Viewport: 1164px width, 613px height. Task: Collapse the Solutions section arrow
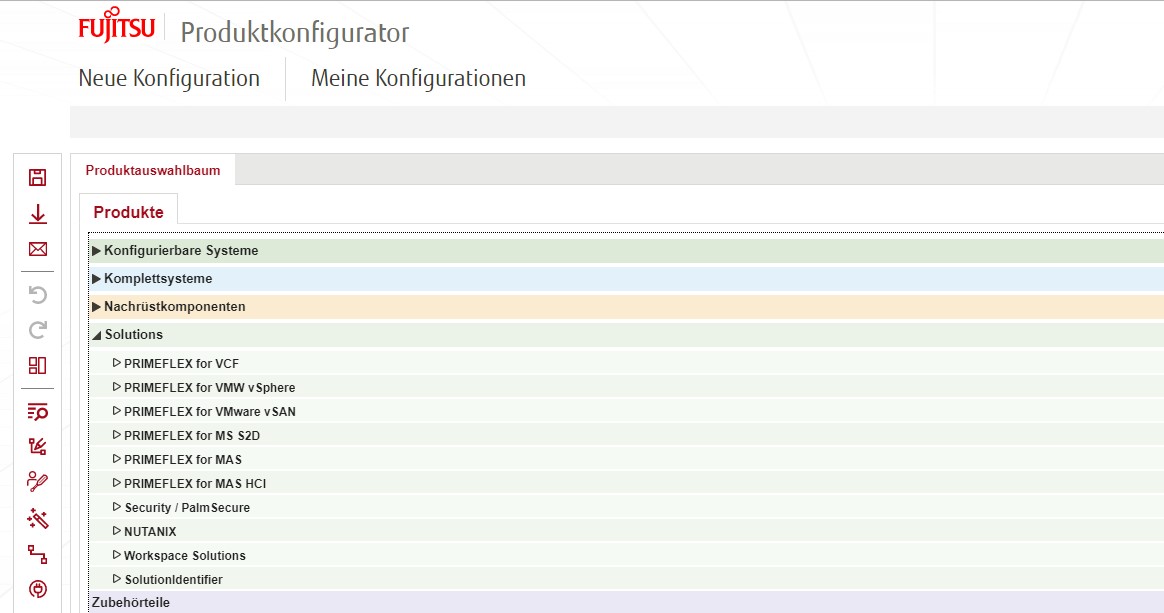click(97, 335)
